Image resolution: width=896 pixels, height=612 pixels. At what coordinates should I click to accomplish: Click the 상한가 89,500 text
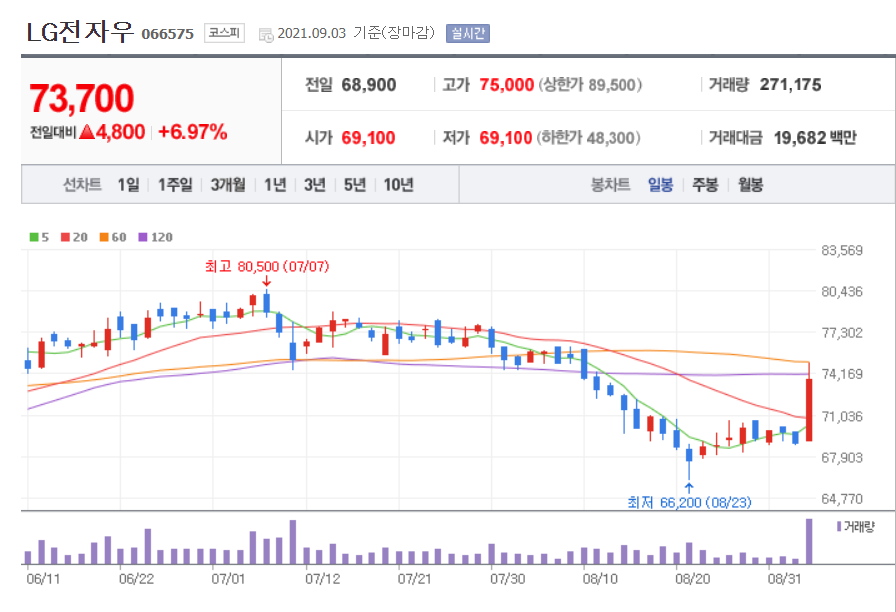click(590, 85)
